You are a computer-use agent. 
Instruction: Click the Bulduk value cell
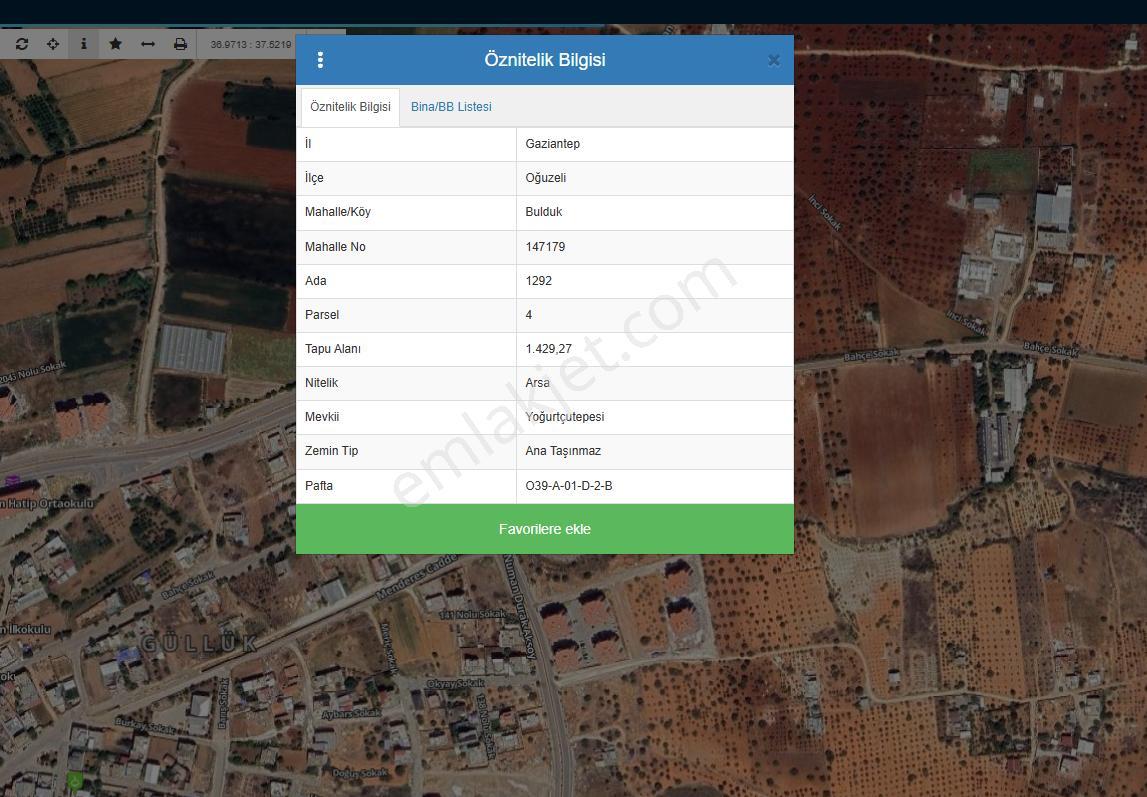(655, 212)
